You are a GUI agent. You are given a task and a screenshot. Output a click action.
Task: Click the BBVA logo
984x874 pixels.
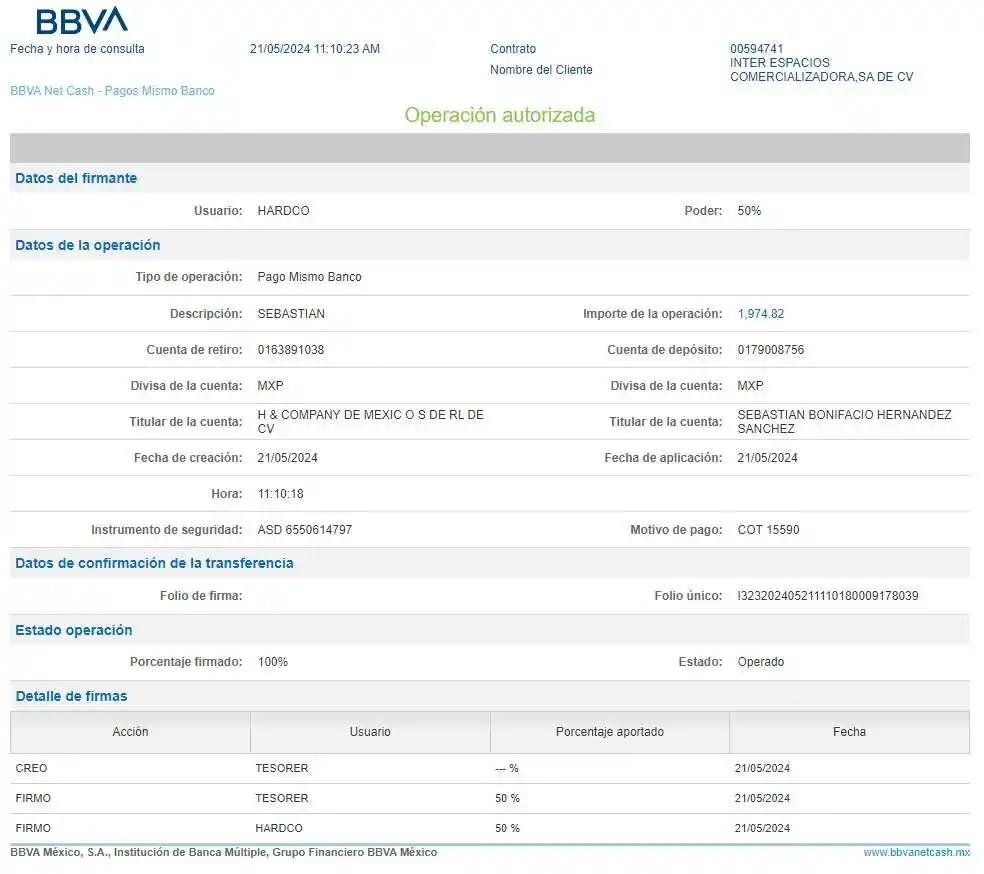click(x=82, y=21)
